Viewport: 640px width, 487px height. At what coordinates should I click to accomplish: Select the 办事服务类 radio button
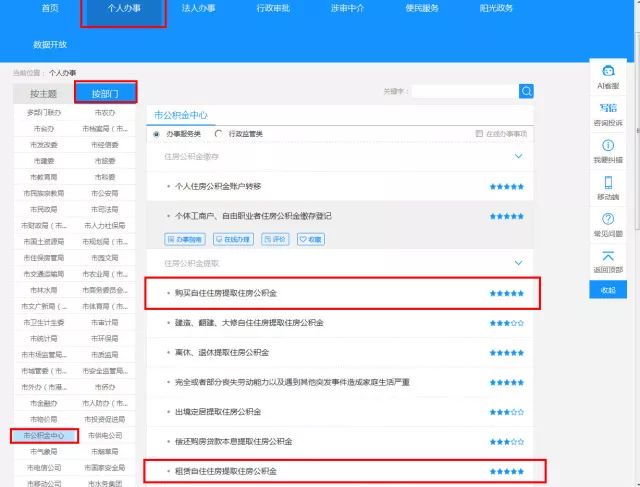click(156, 133)
